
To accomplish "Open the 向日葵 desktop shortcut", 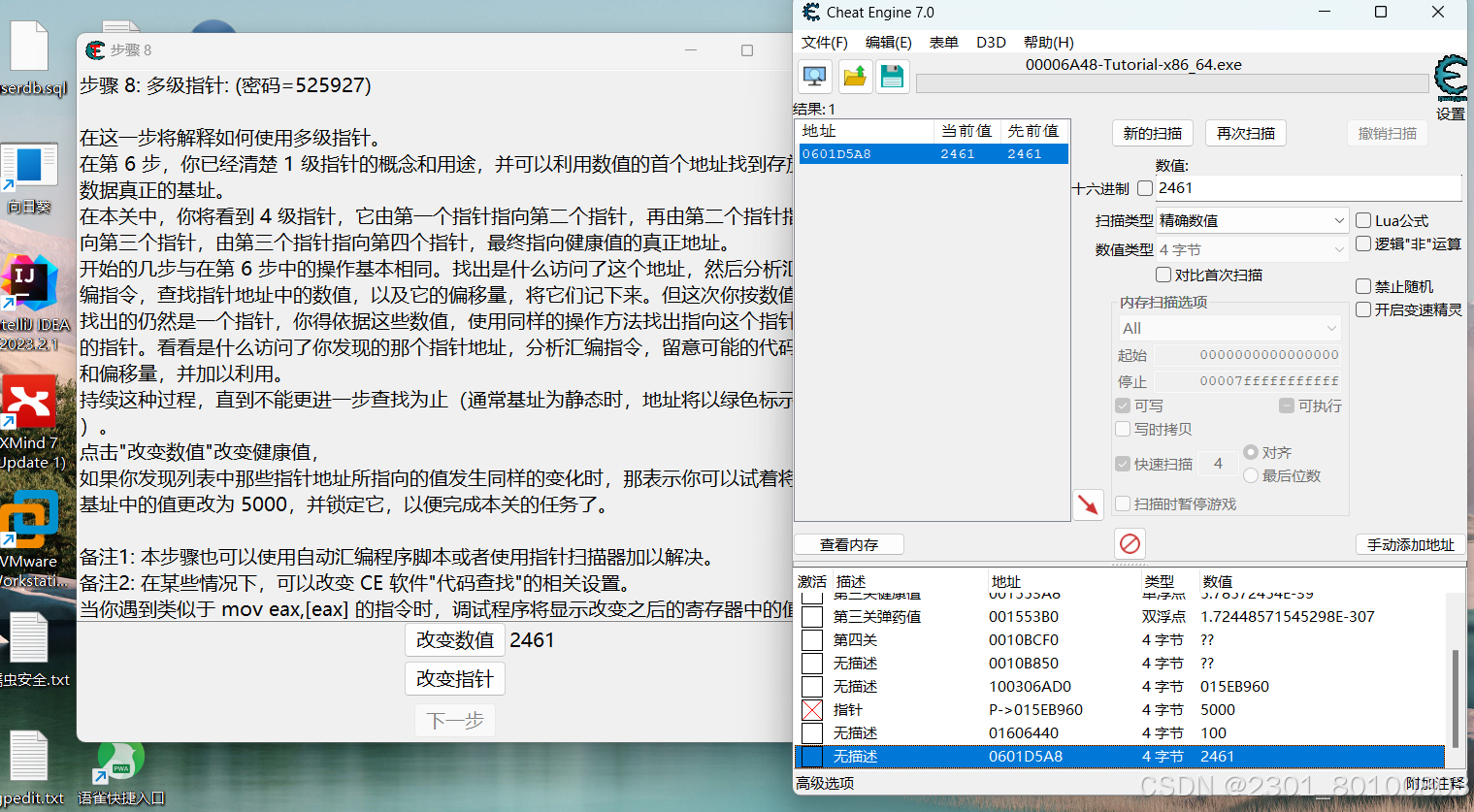I will [30, 179].
